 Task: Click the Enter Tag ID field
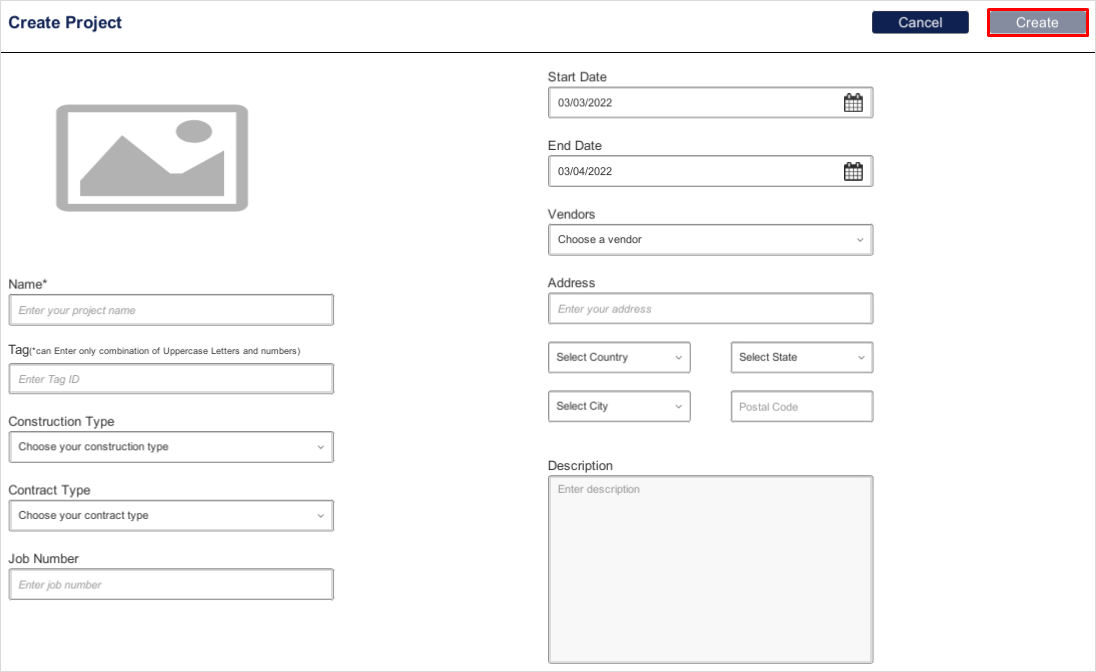pos(171,378)
